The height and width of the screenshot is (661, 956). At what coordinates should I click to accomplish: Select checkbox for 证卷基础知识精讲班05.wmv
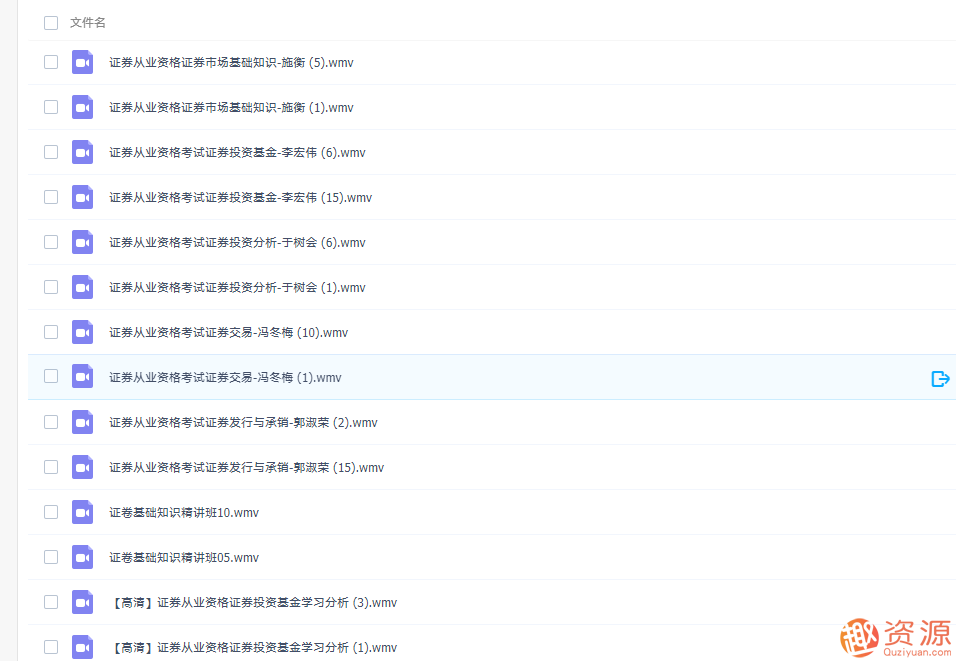point(51,557)
